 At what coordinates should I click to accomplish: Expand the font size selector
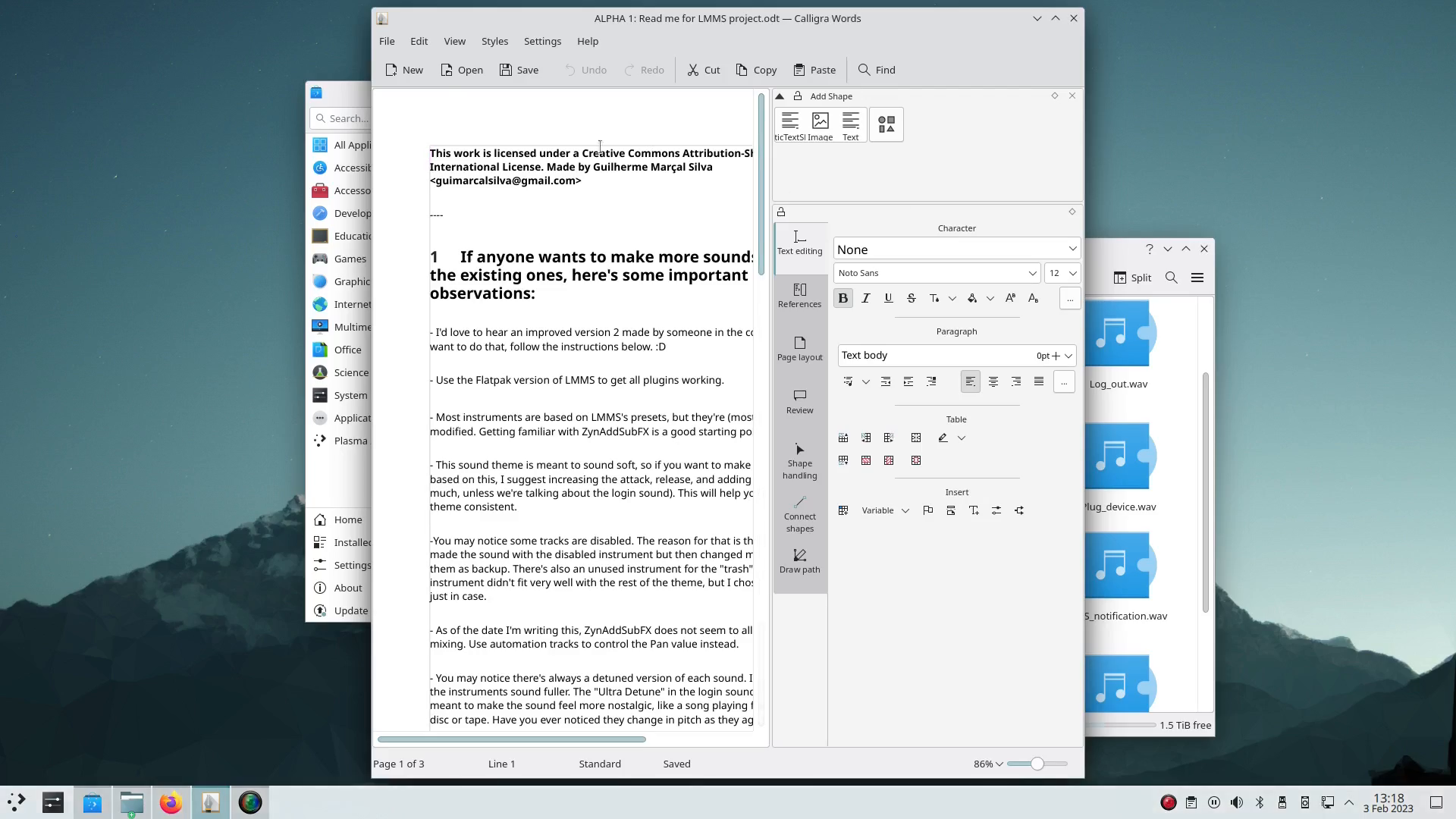[1072, 273]
